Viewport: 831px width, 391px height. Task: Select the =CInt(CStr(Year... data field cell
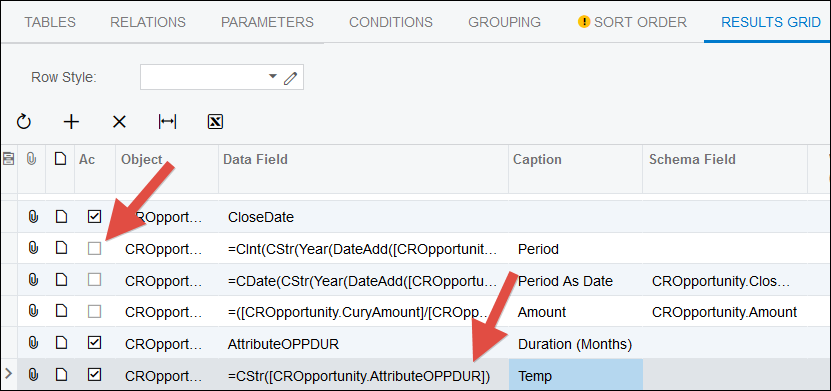(364, 248)
